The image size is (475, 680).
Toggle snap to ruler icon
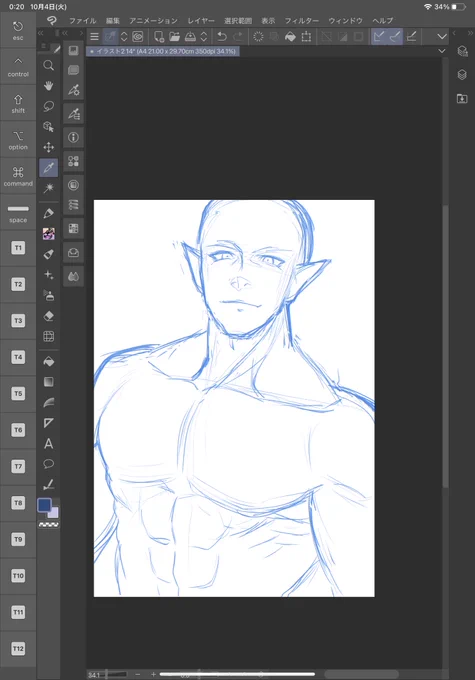click(x=379, y=36)
